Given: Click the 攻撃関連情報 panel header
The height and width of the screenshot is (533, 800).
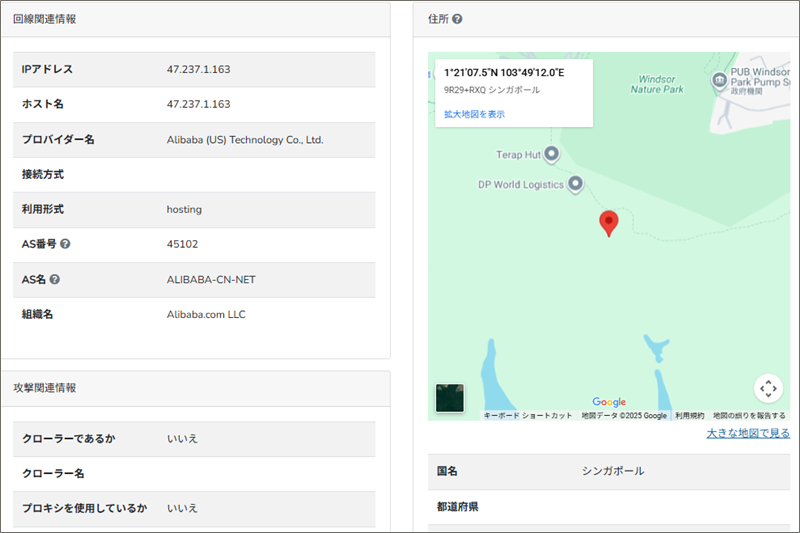Looking at the screenshot, I should pyautogui.click(x=44, y=387).
